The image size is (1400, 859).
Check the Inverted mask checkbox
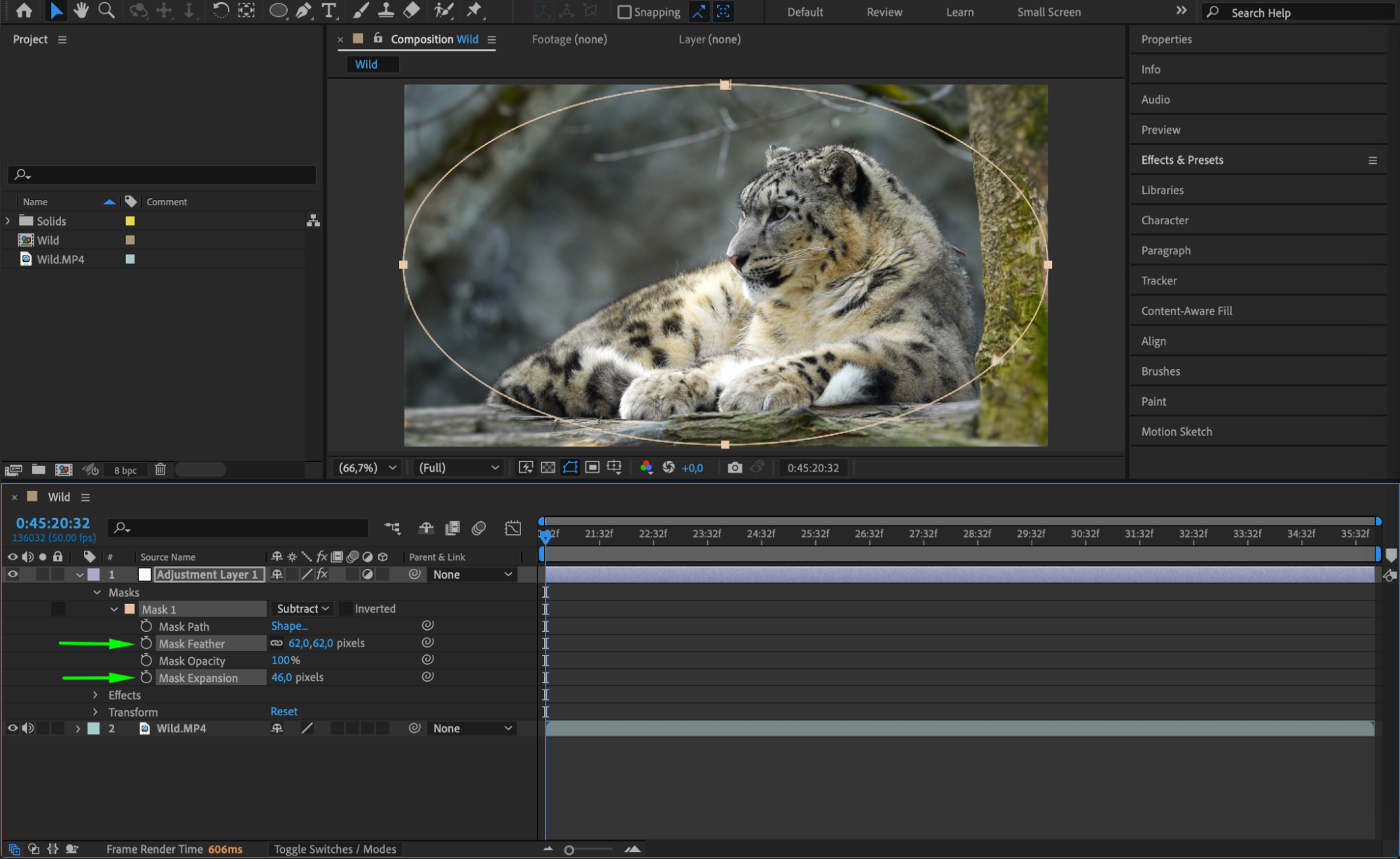point(346,609)
